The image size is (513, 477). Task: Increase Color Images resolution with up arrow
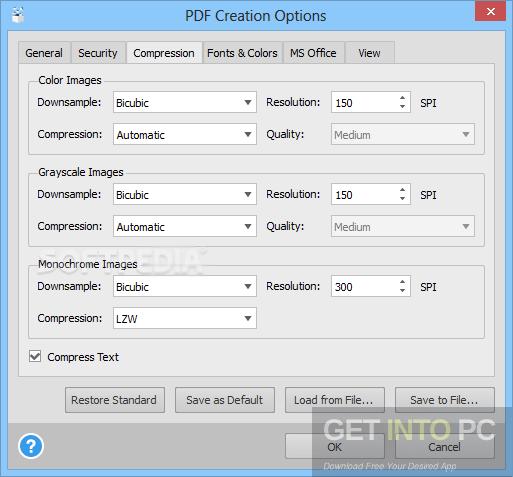point(402,98)
